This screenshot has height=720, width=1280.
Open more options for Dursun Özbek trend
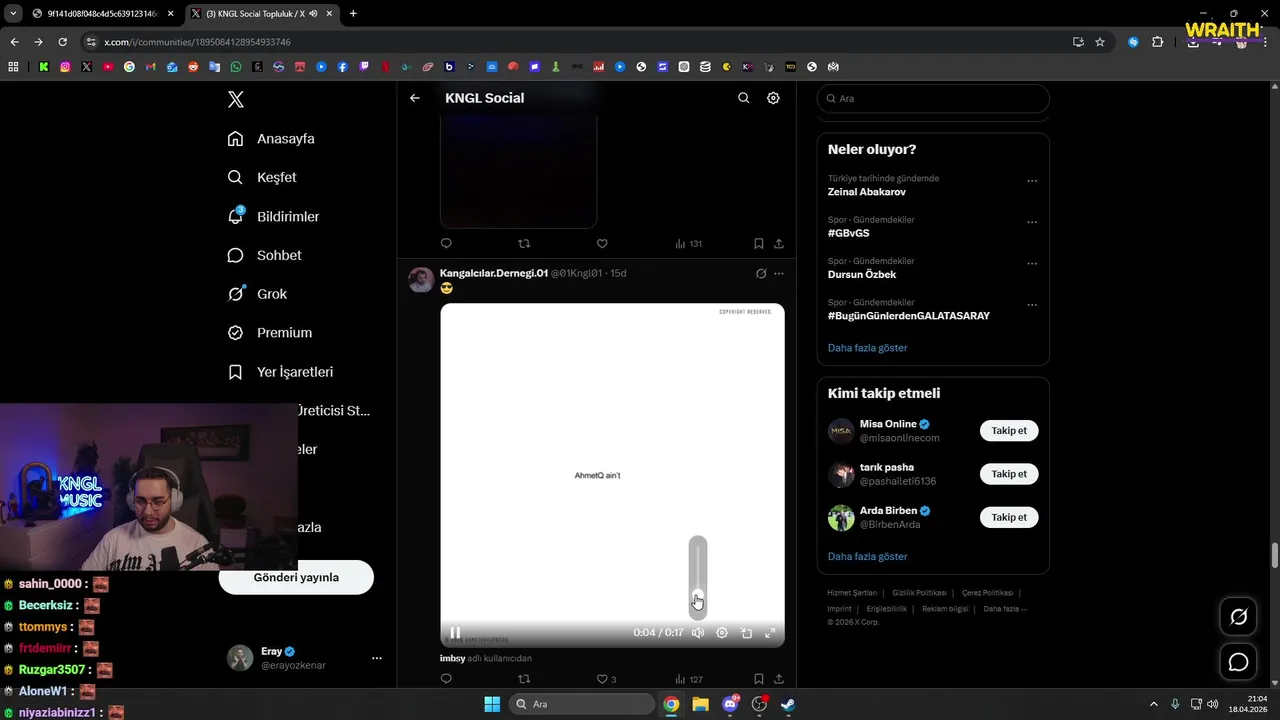coord(1032,263)
